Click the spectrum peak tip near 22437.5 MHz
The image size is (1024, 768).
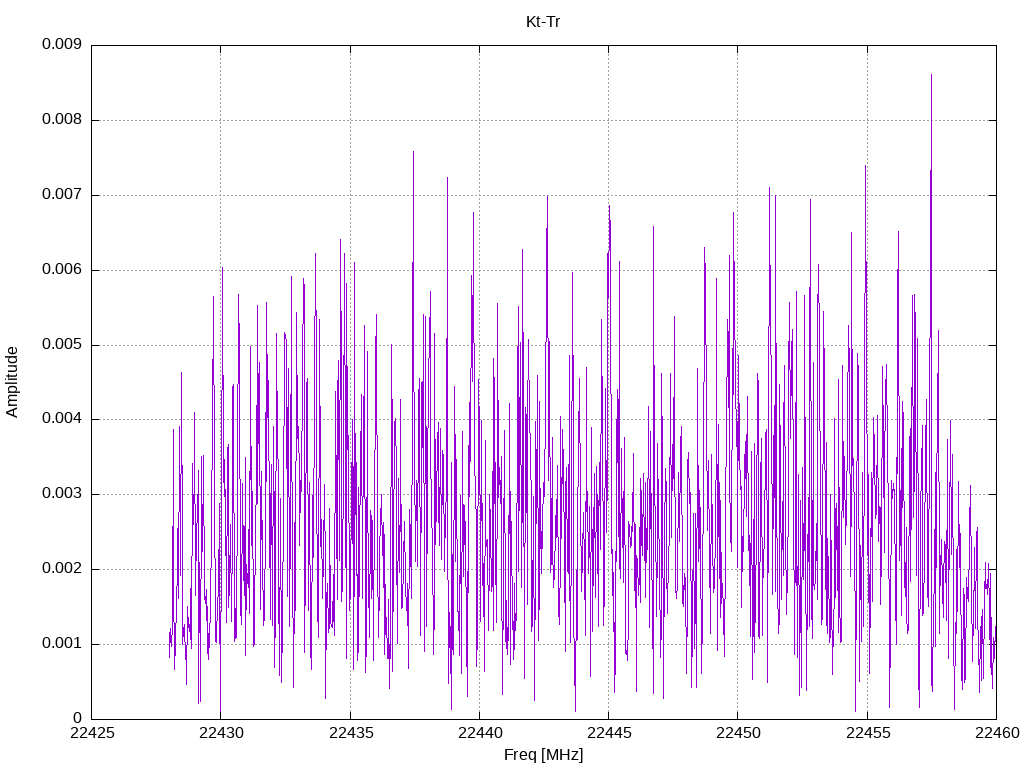pos(413,153)
